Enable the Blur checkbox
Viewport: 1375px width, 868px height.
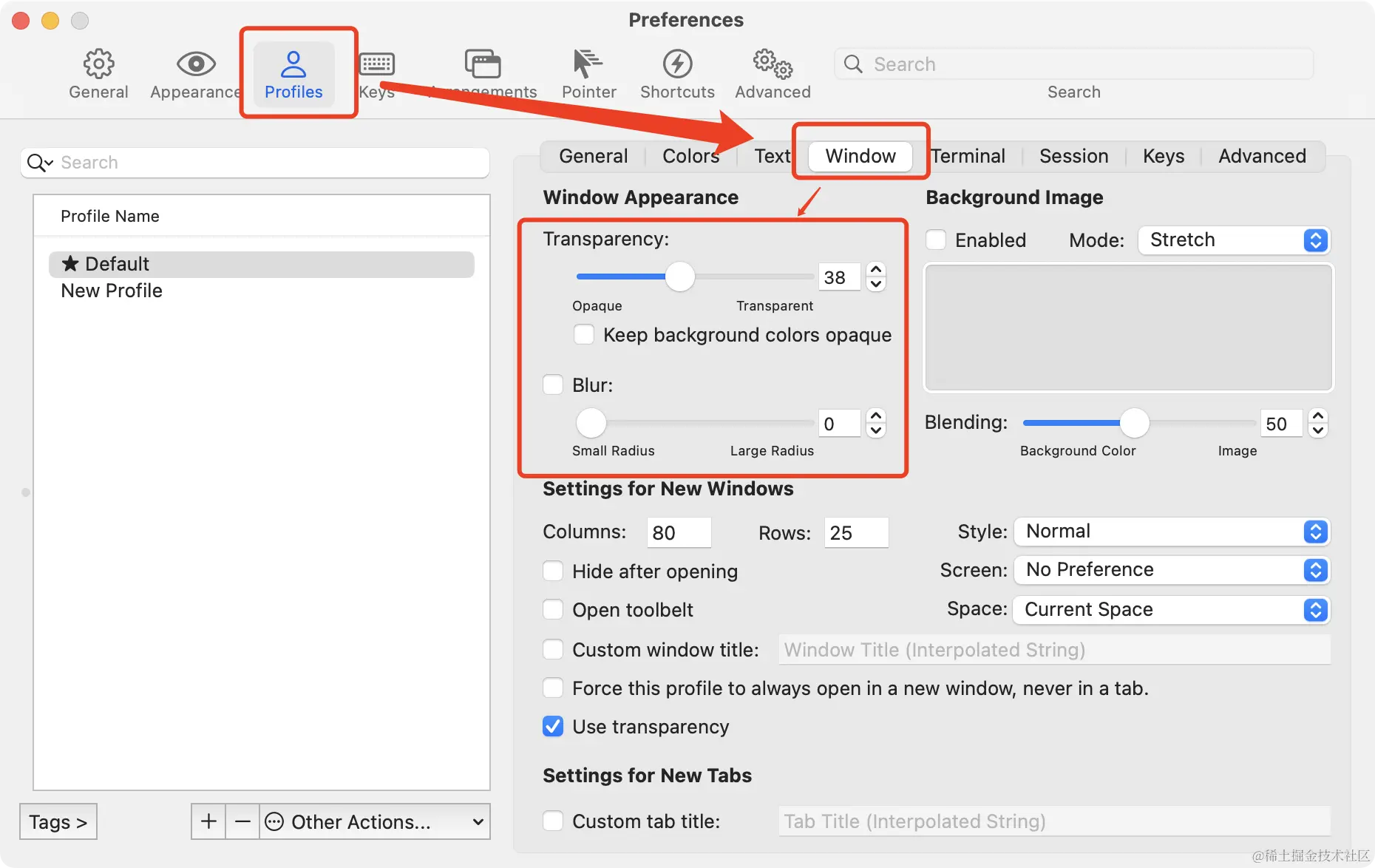[553, 385]
